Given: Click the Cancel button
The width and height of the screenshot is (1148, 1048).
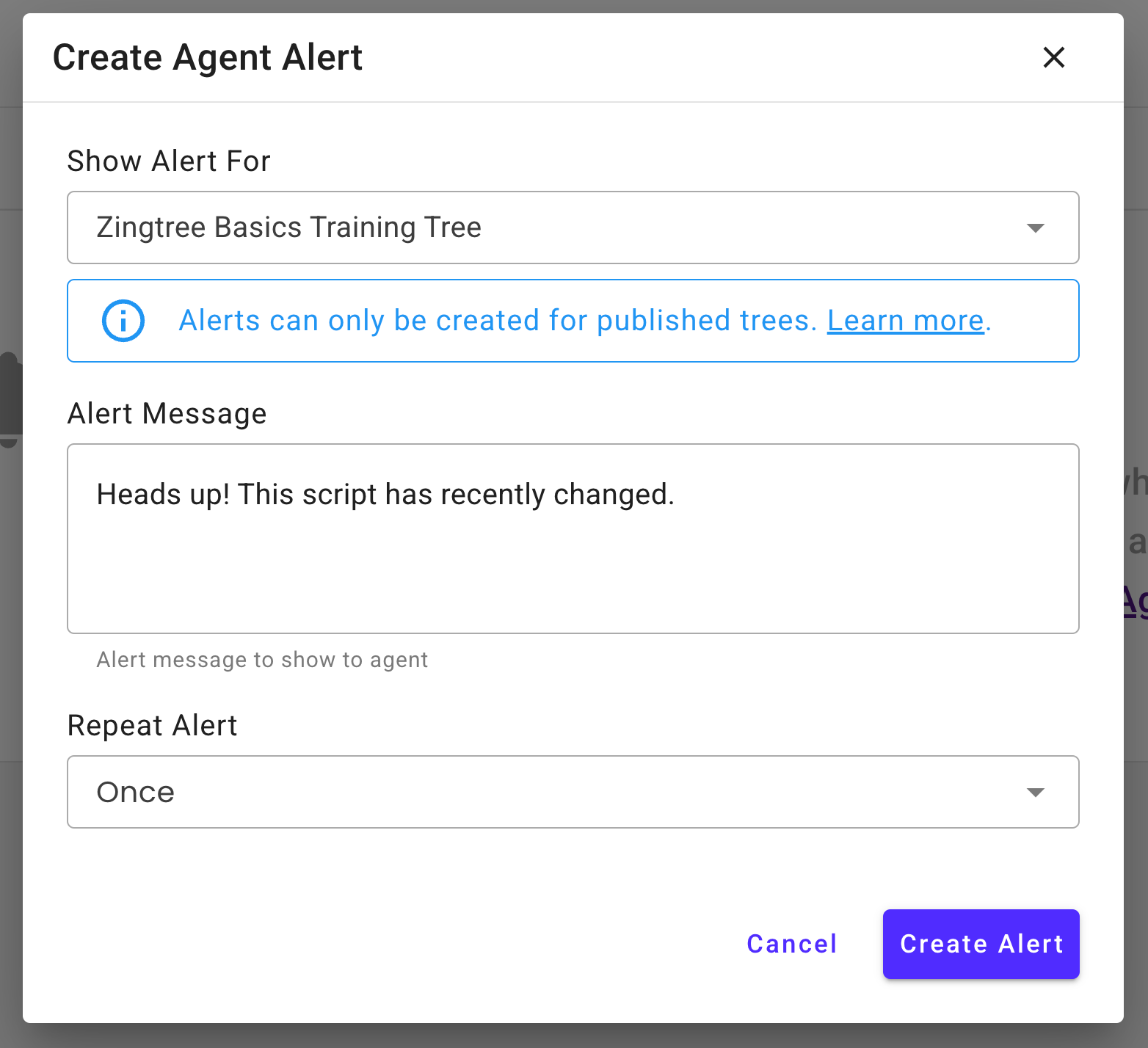Looking at the screenshot, I should 792,944.
